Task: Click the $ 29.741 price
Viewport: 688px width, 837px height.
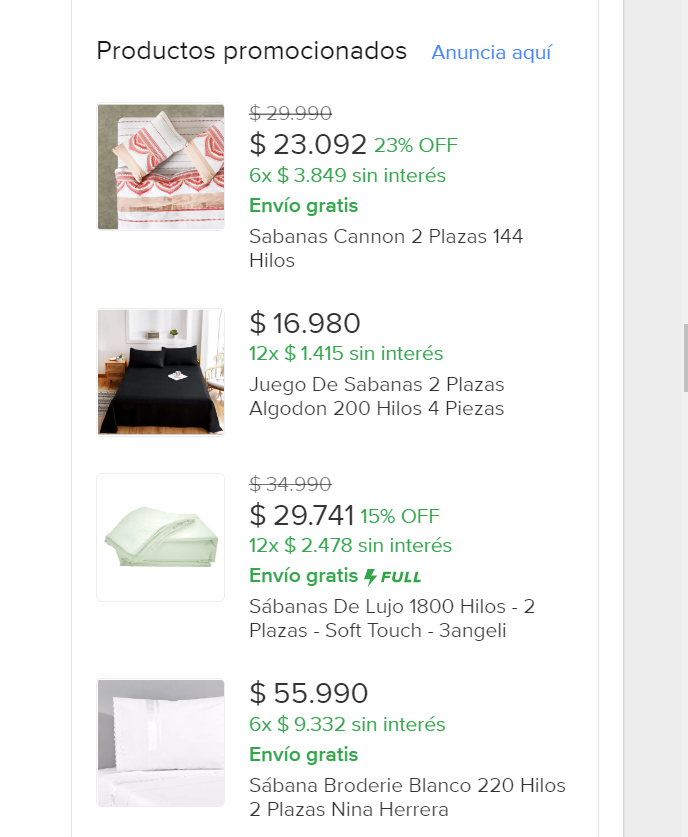Action: point(302,515)
